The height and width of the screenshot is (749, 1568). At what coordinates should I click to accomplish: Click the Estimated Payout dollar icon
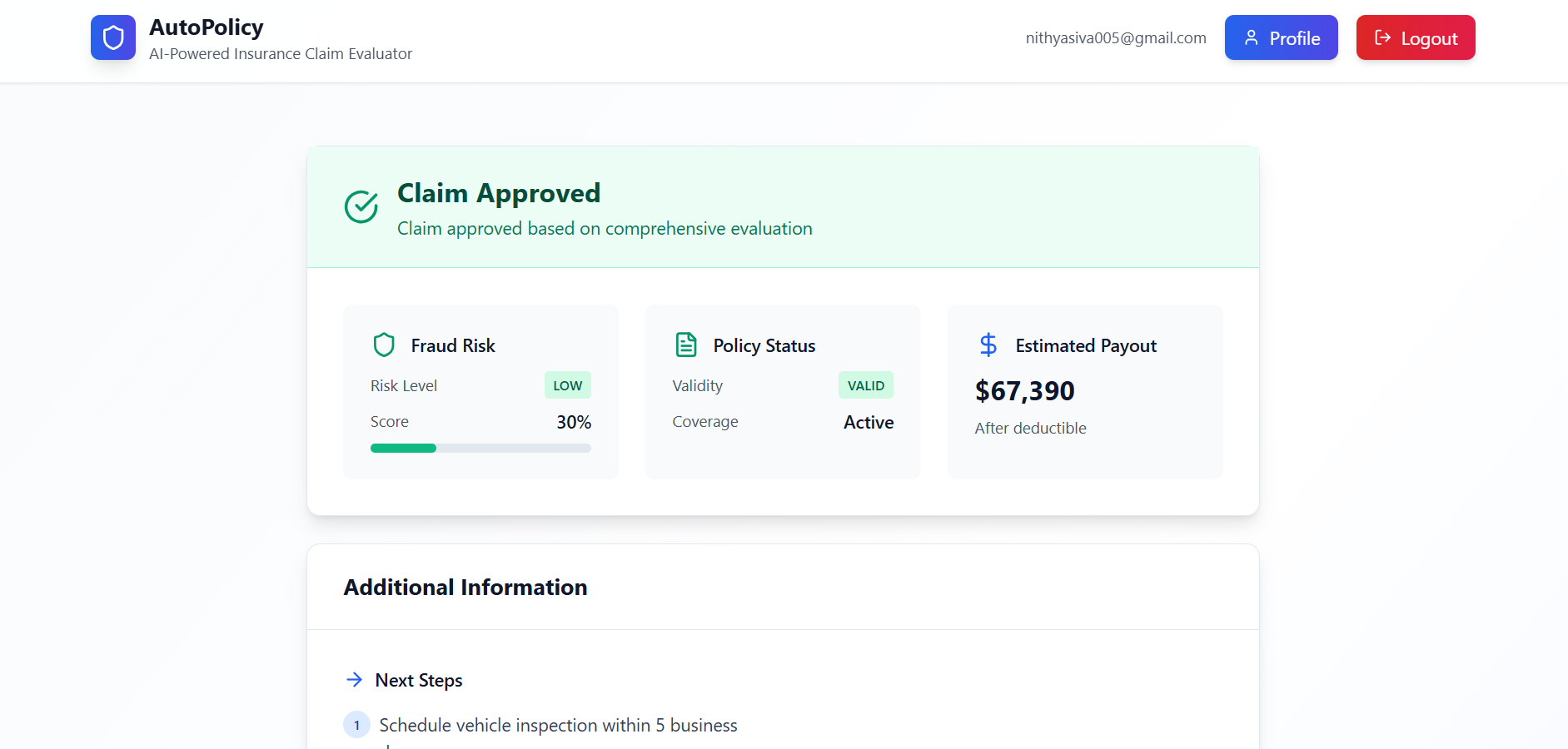(988, 345)
